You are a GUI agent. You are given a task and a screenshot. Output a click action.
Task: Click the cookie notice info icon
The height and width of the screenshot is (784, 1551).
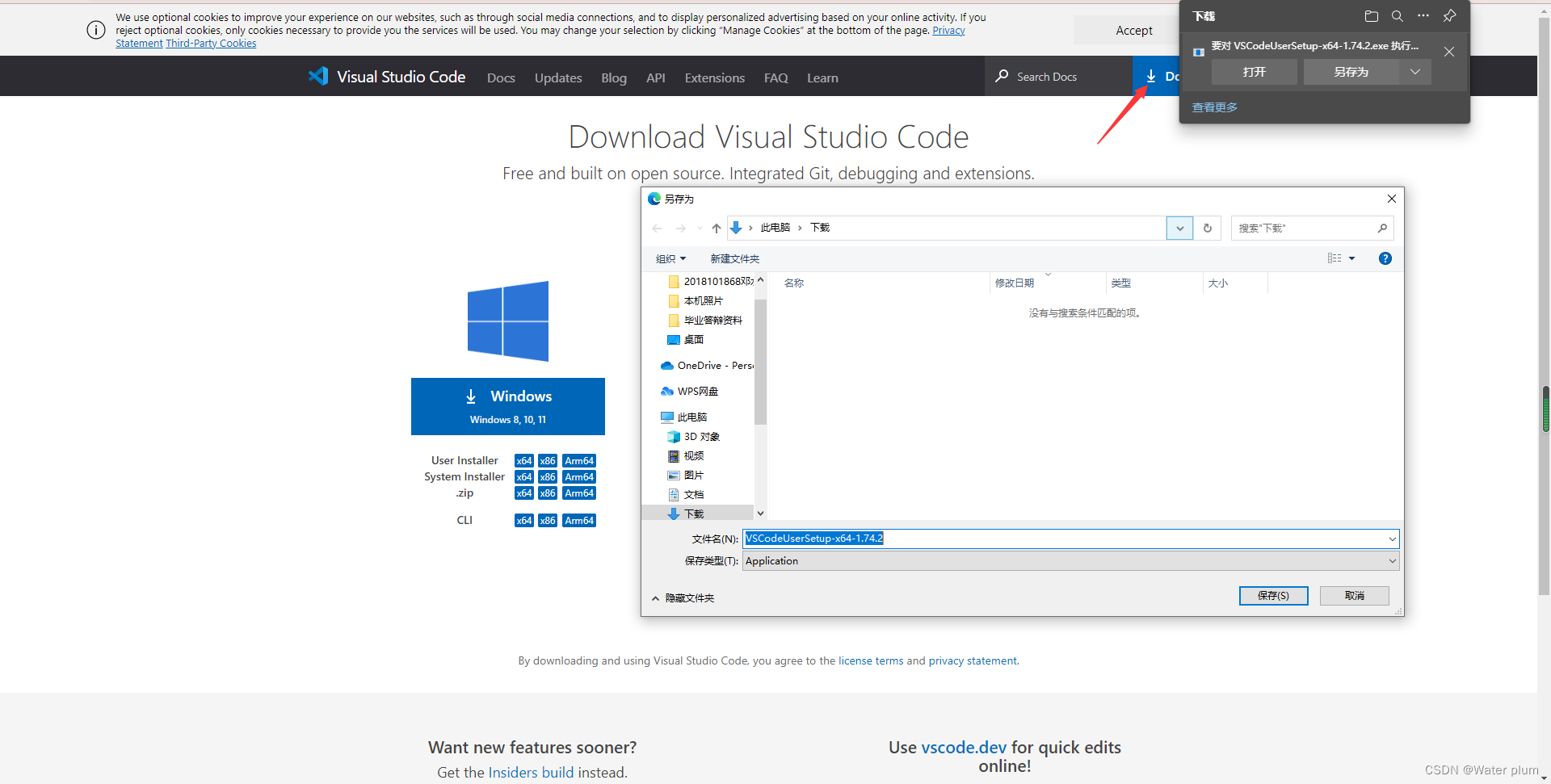tap(96, 30)
